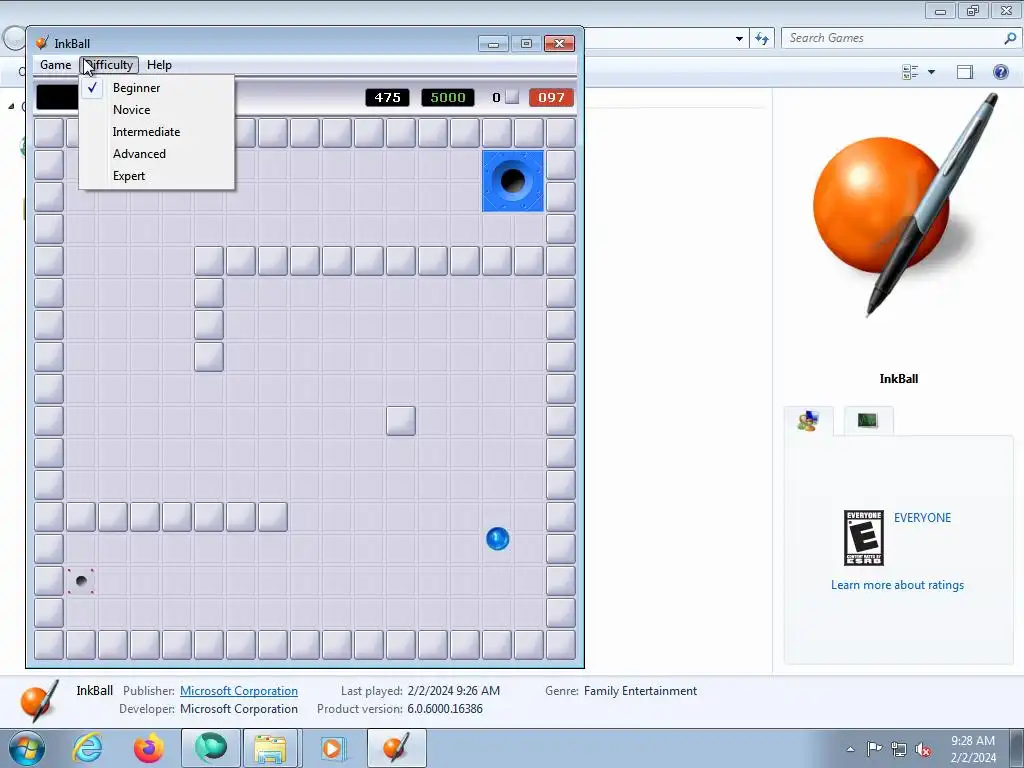The image size is (1024, 768).
Task: Click the ESRB Everyone rating badge
Action: pos(864,537)
